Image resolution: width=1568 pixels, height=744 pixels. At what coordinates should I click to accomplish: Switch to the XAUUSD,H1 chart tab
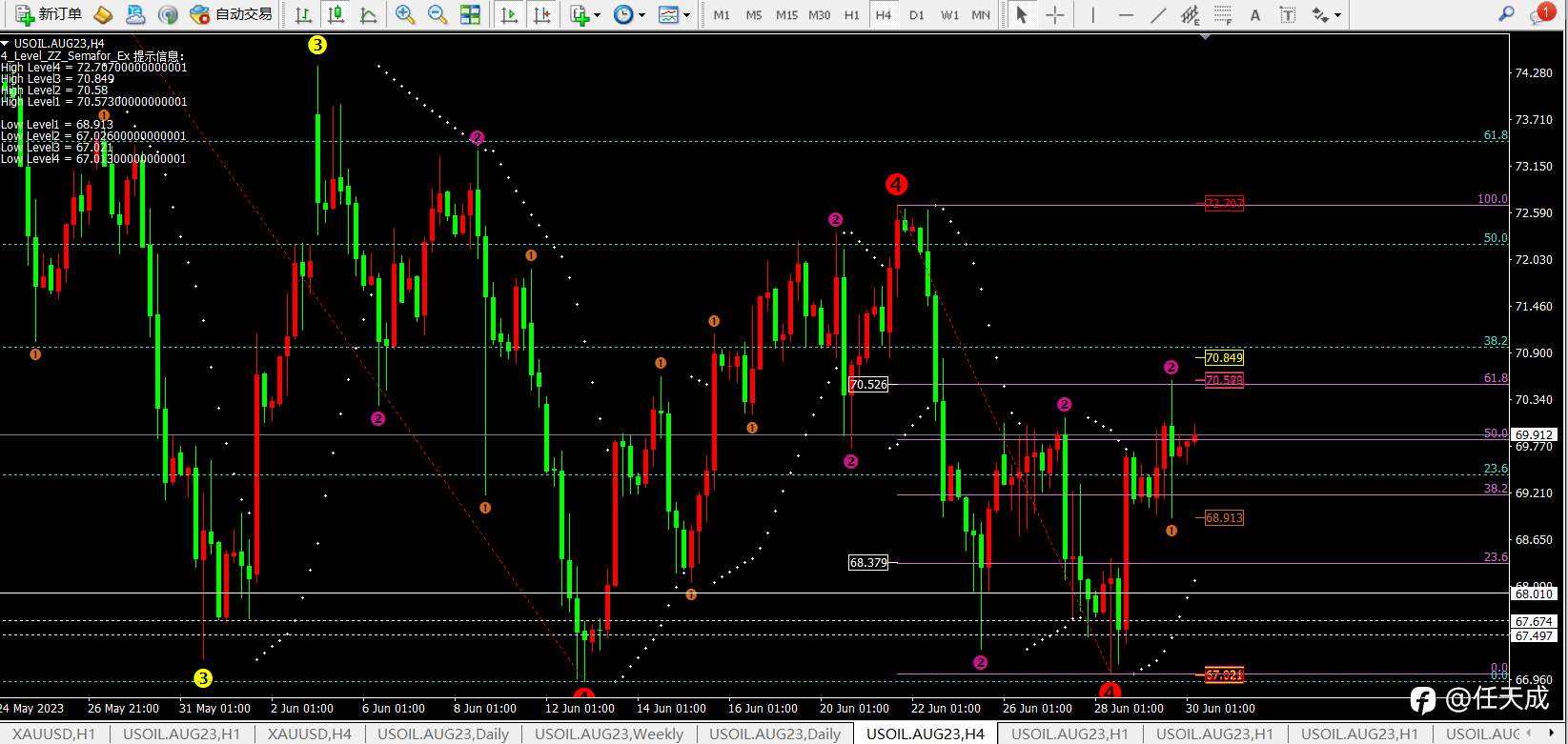tap(53, 734)
